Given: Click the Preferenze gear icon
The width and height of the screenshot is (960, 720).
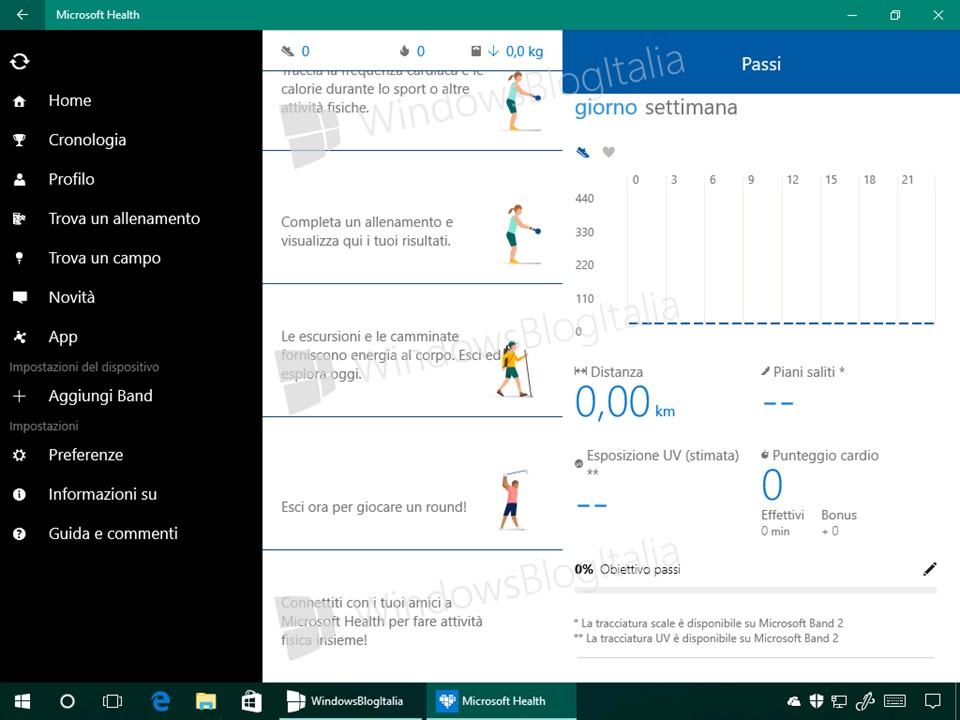Looking at the screenshot, I should 20,455.
